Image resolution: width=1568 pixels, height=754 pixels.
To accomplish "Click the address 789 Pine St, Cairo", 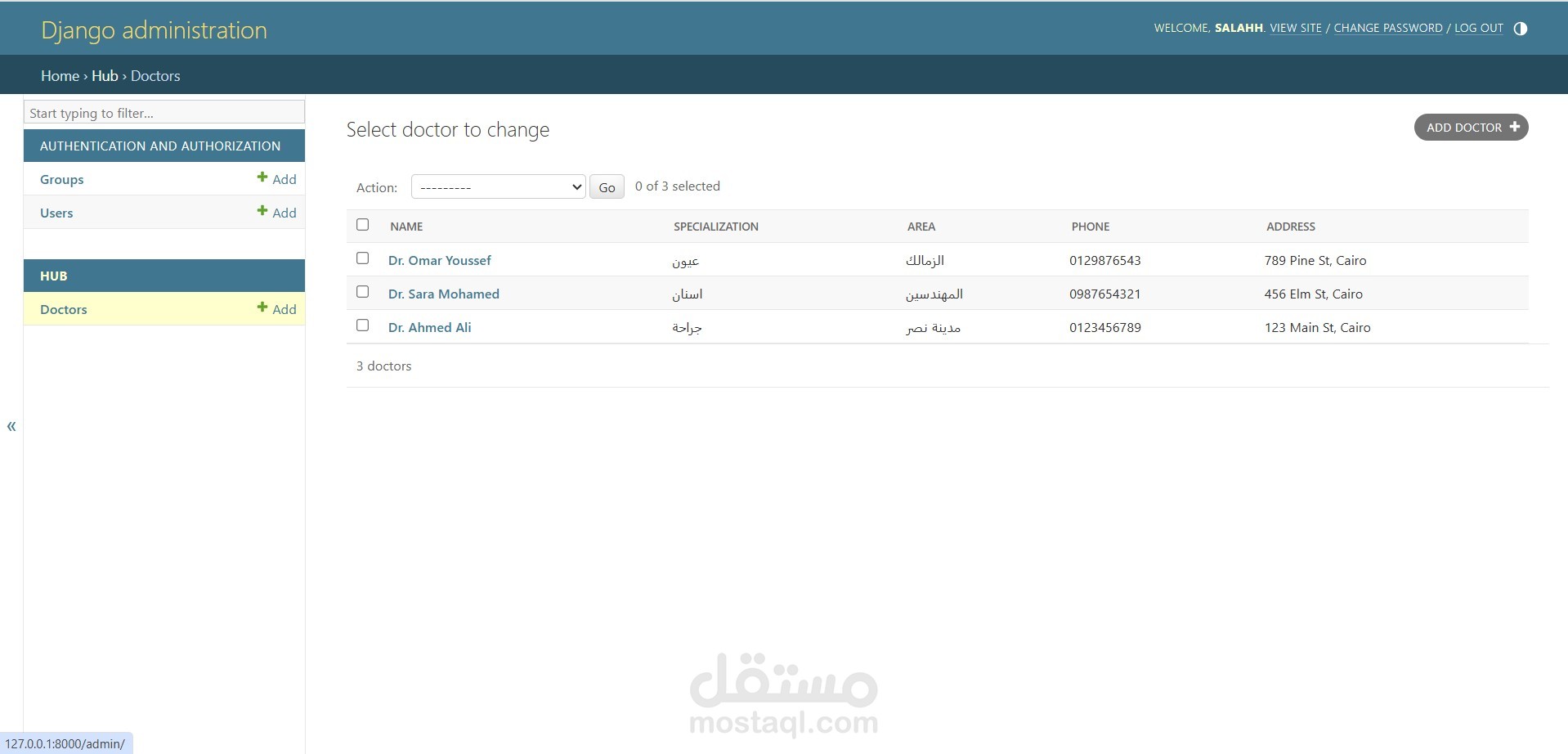I will [x=1315, y=260].
